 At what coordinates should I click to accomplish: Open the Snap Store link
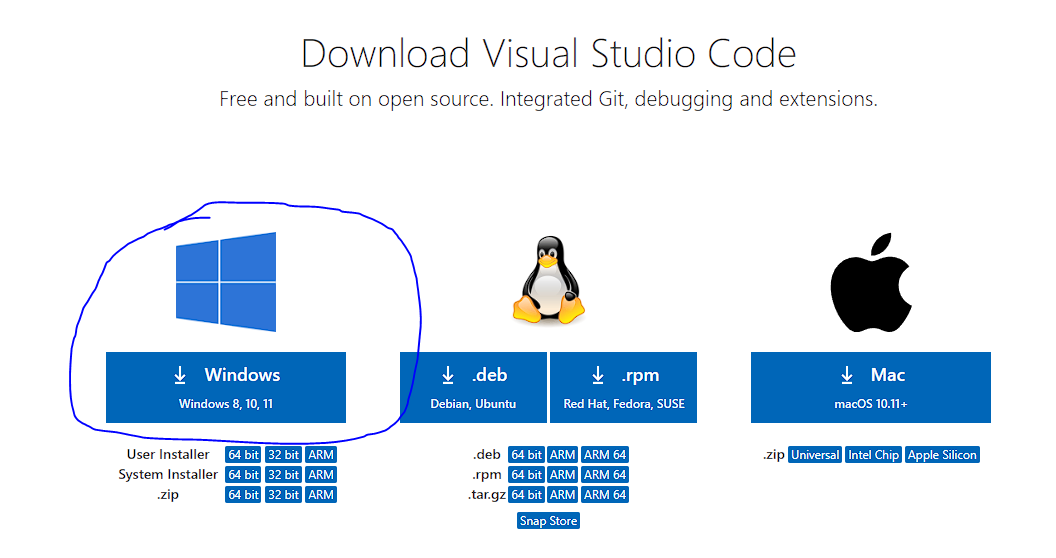(x=548, y=521)
